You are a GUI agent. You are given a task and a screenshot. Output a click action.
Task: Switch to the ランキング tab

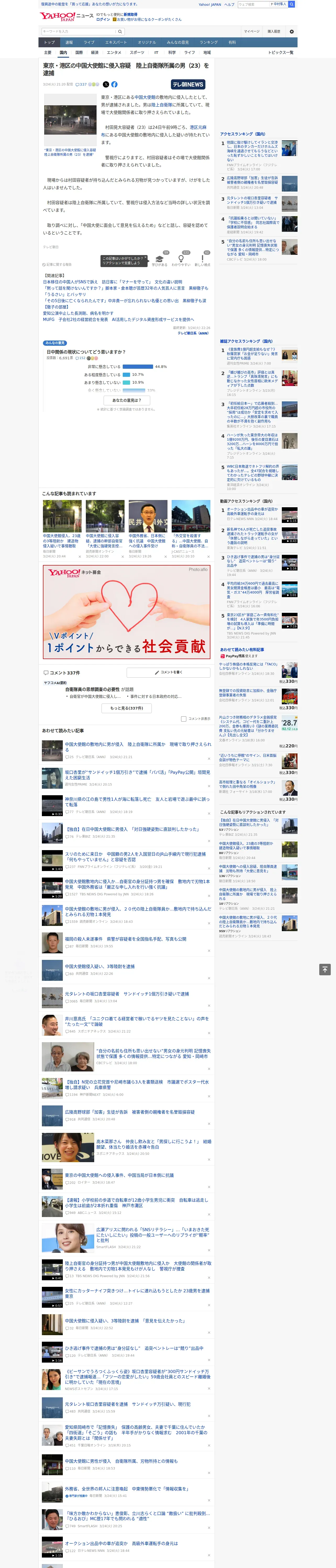(x=209, y=43)
